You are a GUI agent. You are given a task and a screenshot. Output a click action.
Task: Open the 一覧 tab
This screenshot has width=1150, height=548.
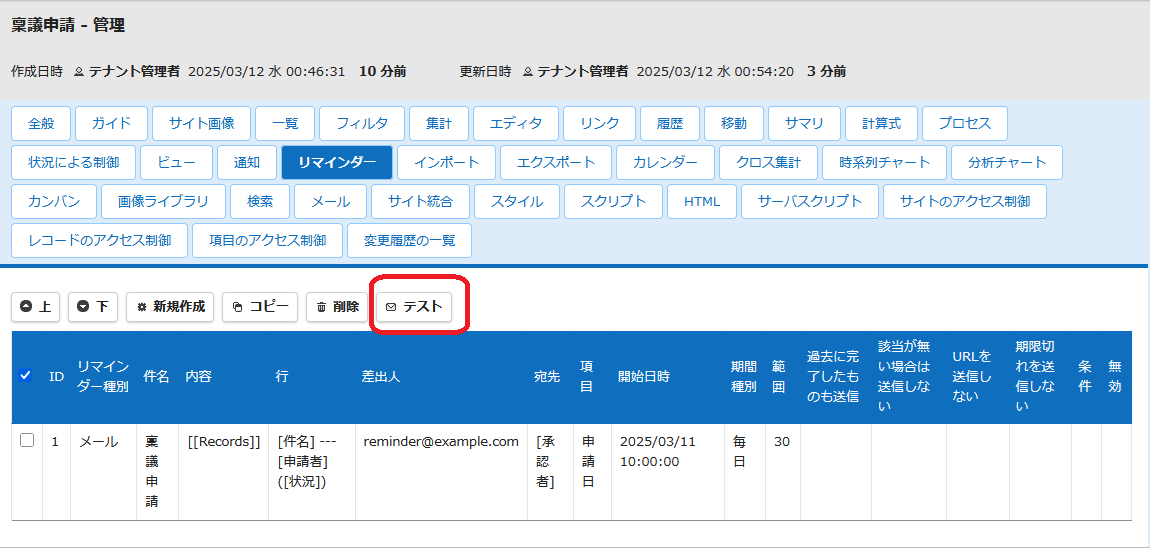(x=285, y=123)
